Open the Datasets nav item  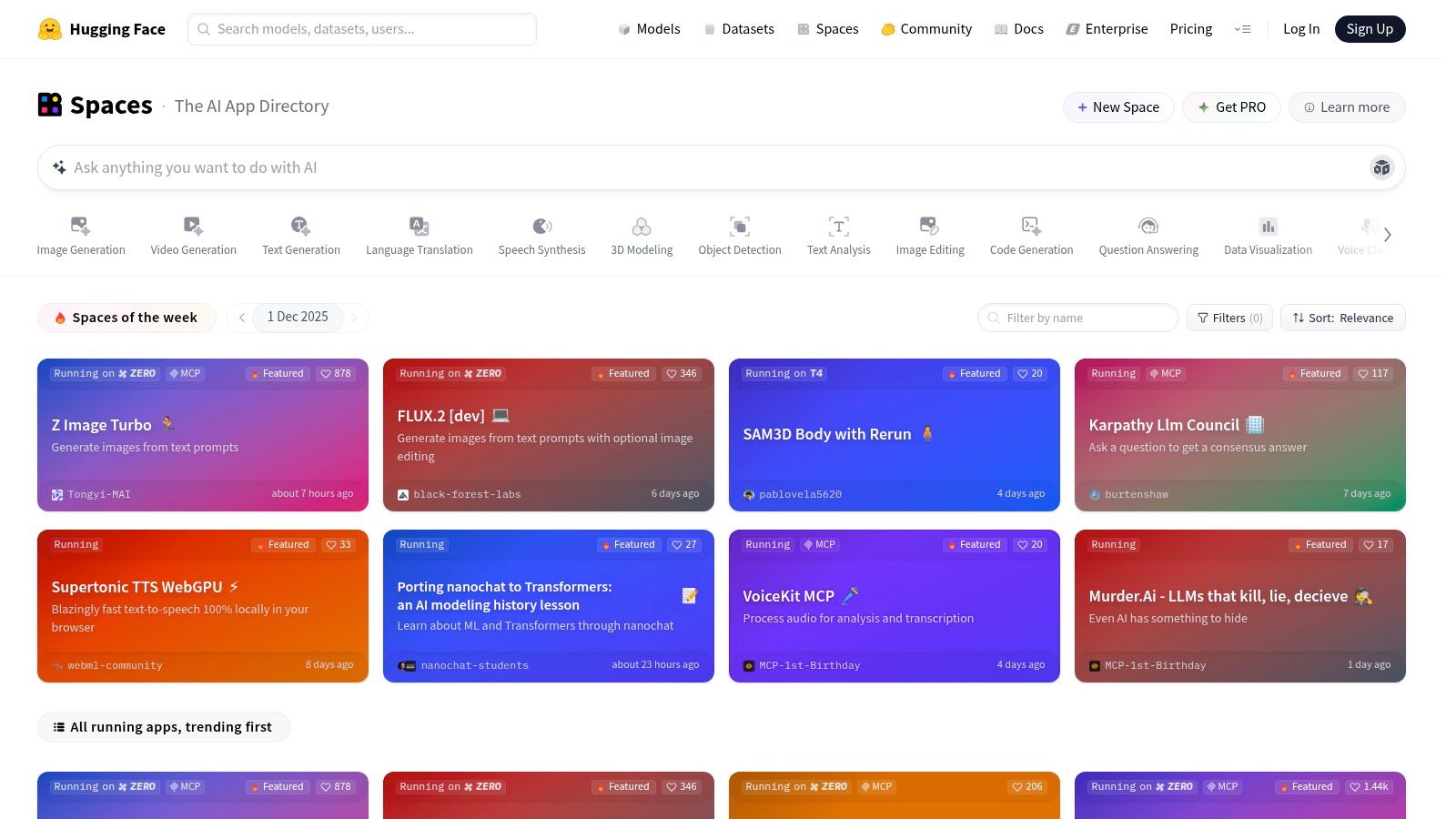coord(739,29)
